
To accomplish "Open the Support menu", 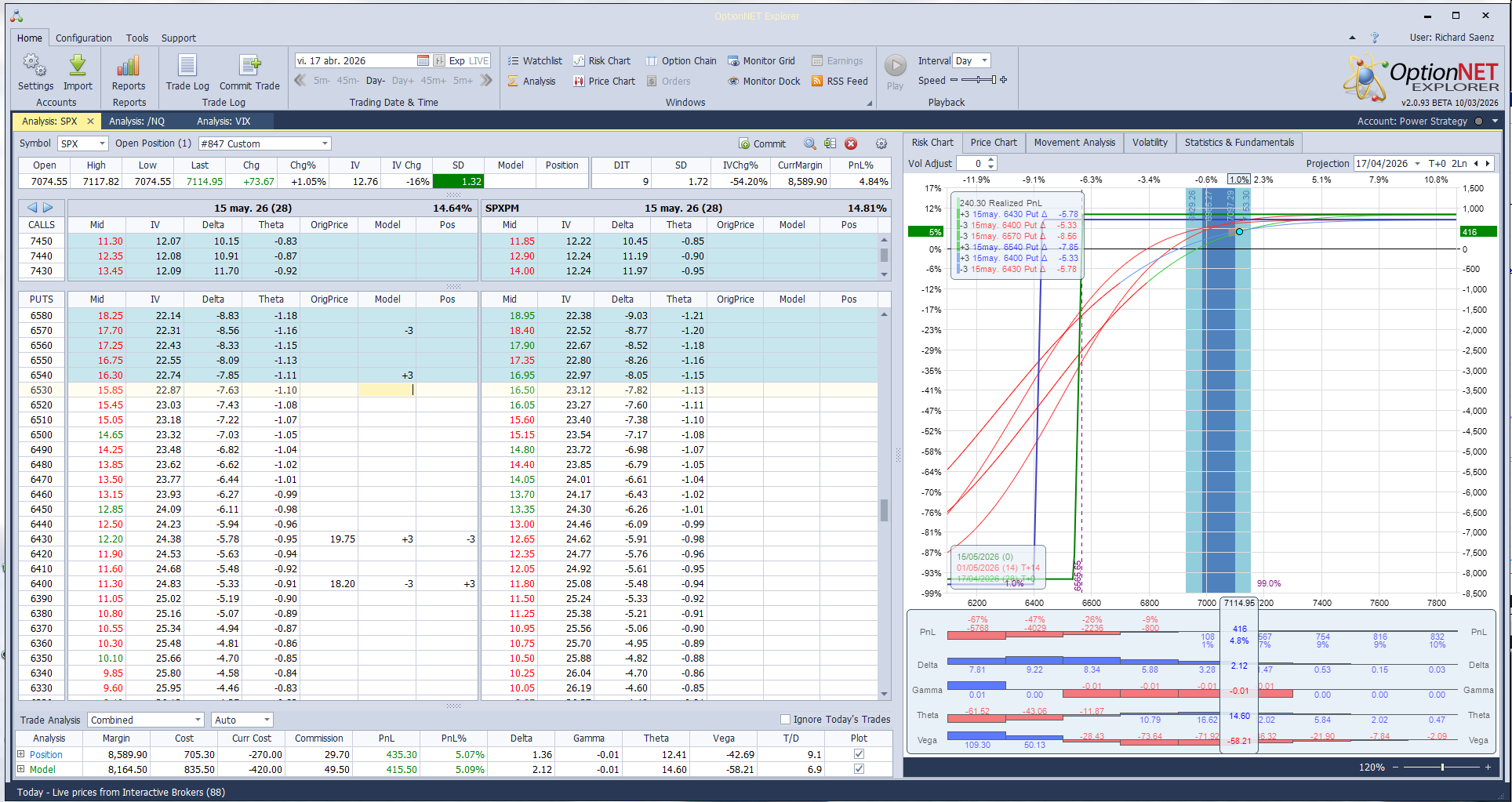I will coord(179,38).
